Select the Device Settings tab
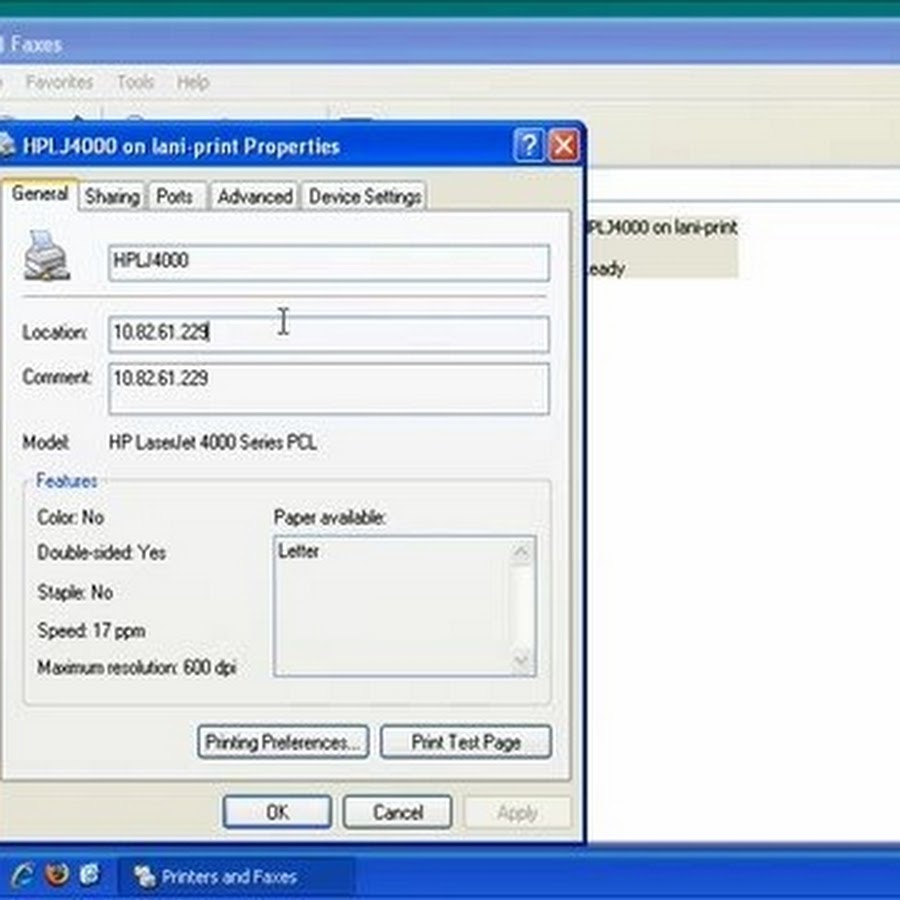Viewport: 900px width, 900px height. [364, 197]
